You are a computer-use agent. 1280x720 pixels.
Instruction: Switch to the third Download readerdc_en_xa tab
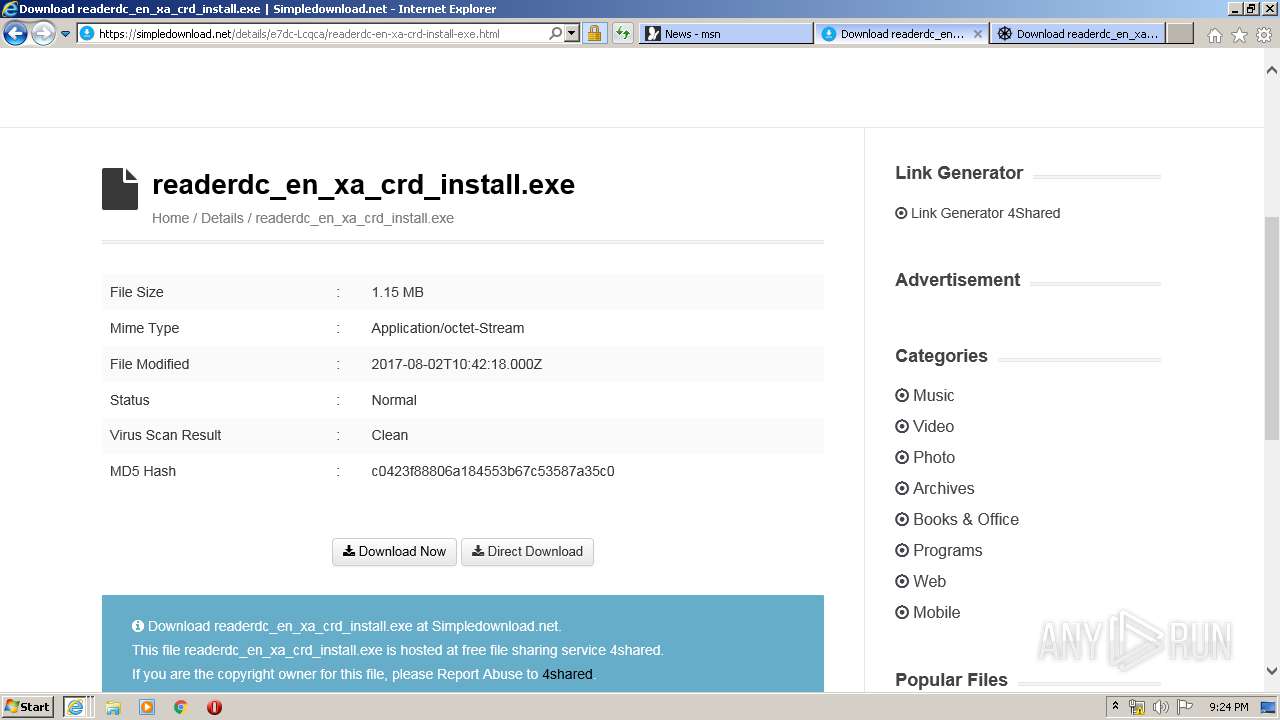click(1078, 33)
